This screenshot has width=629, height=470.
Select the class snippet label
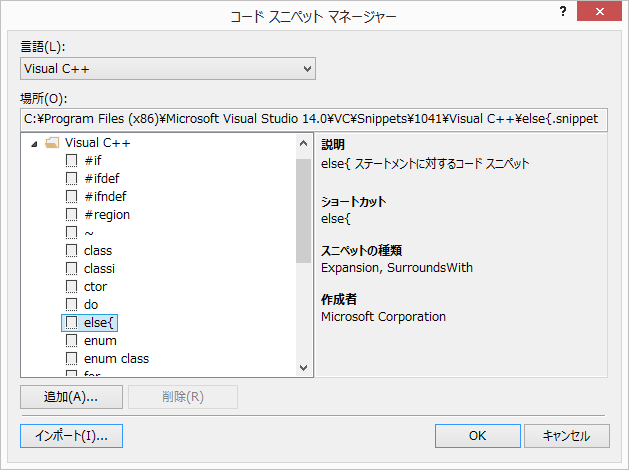tap(98, 251)
